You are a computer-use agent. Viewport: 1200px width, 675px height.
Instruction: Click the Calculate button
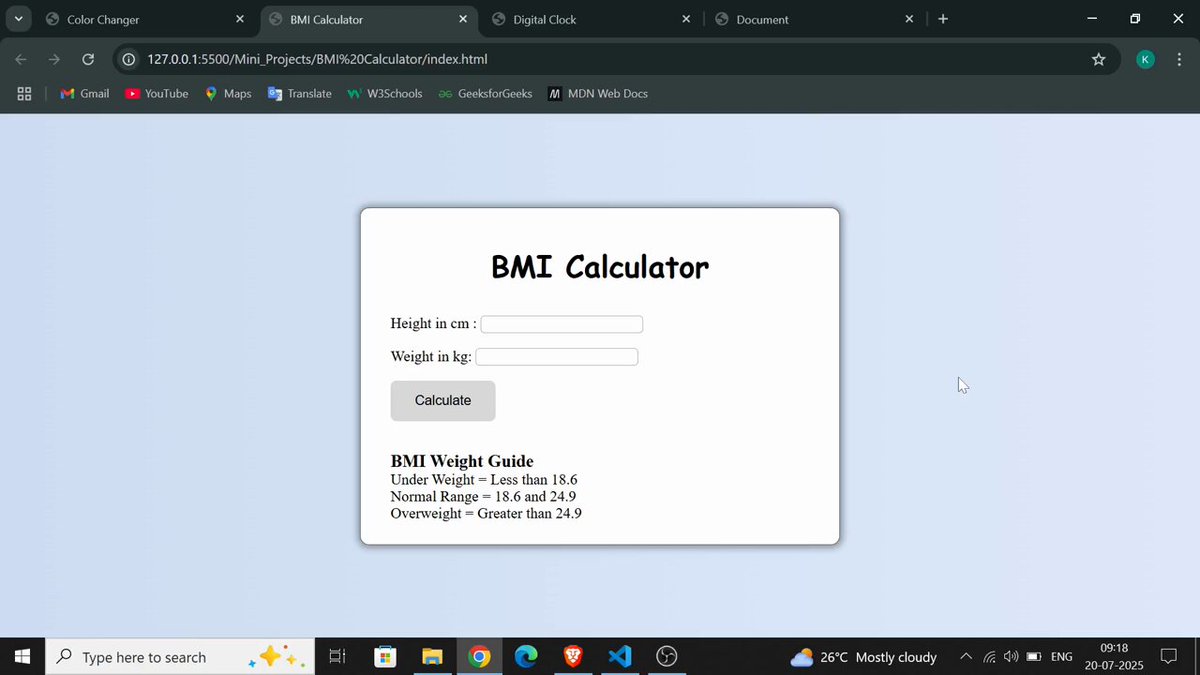point(443,401)
